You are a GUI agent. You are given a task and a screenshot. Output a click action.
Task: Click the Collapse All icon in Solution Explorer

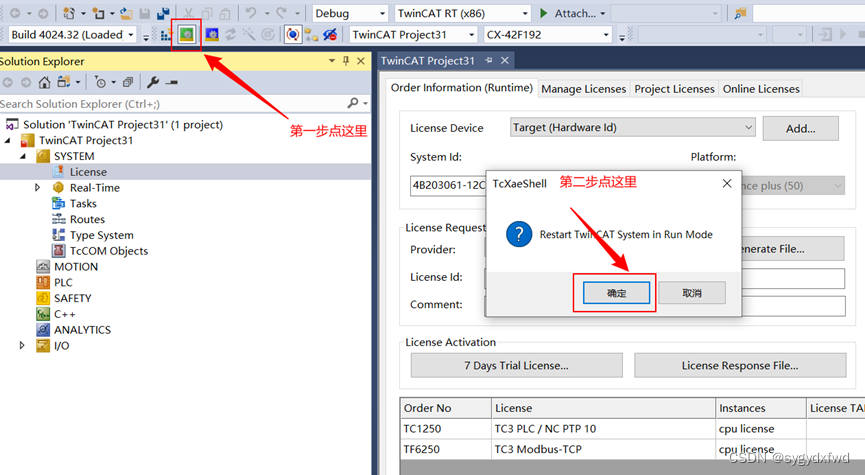[x=128, y=82]
